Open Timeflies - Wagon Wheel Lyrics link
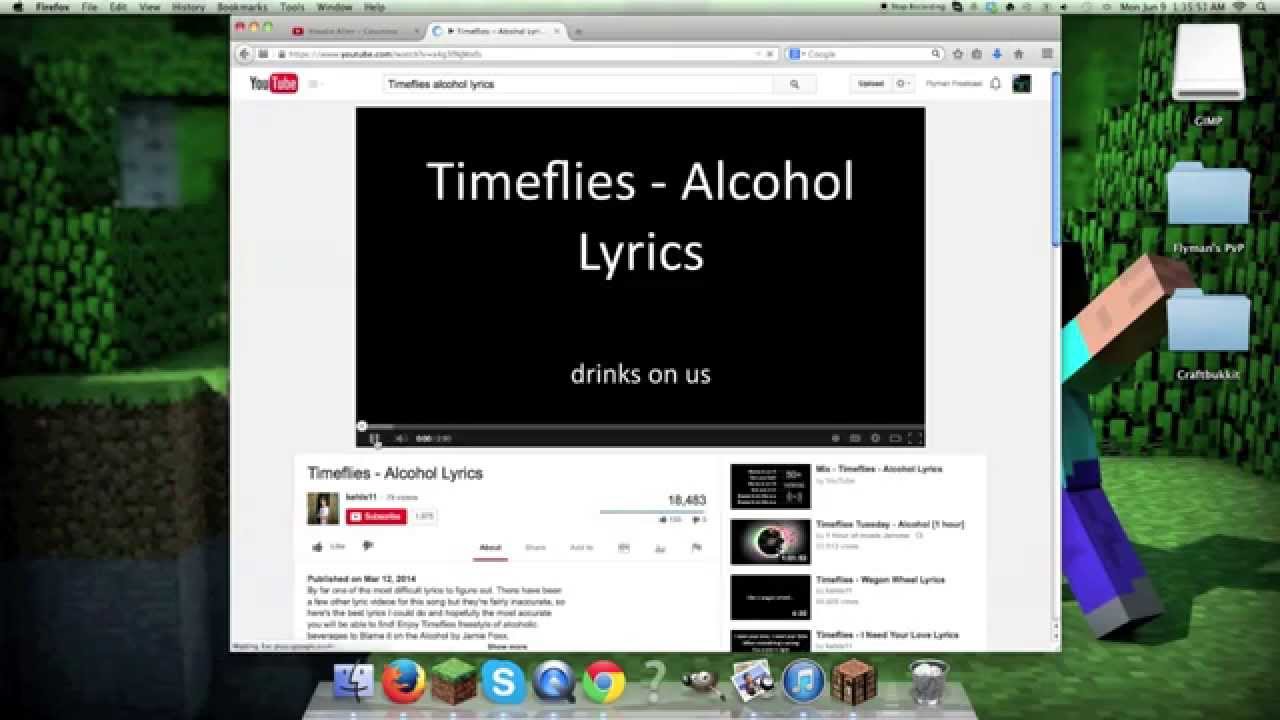Screen dimensions: 1280x720 (880, 580)
